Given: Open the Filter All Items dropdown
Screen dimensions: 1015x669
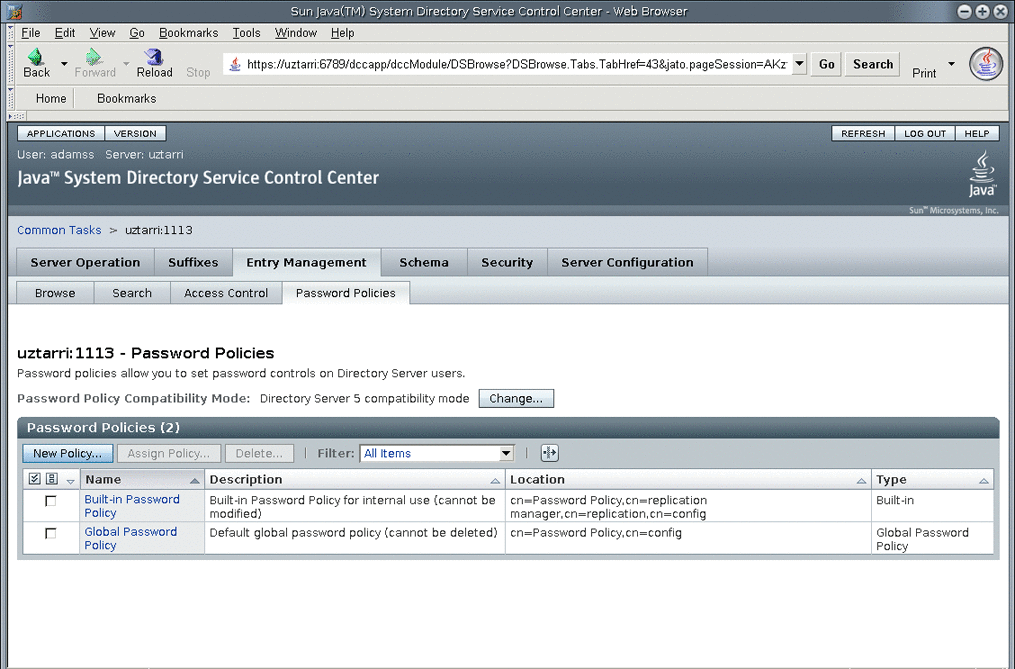Looking at the screenshot, I should 437,453.
